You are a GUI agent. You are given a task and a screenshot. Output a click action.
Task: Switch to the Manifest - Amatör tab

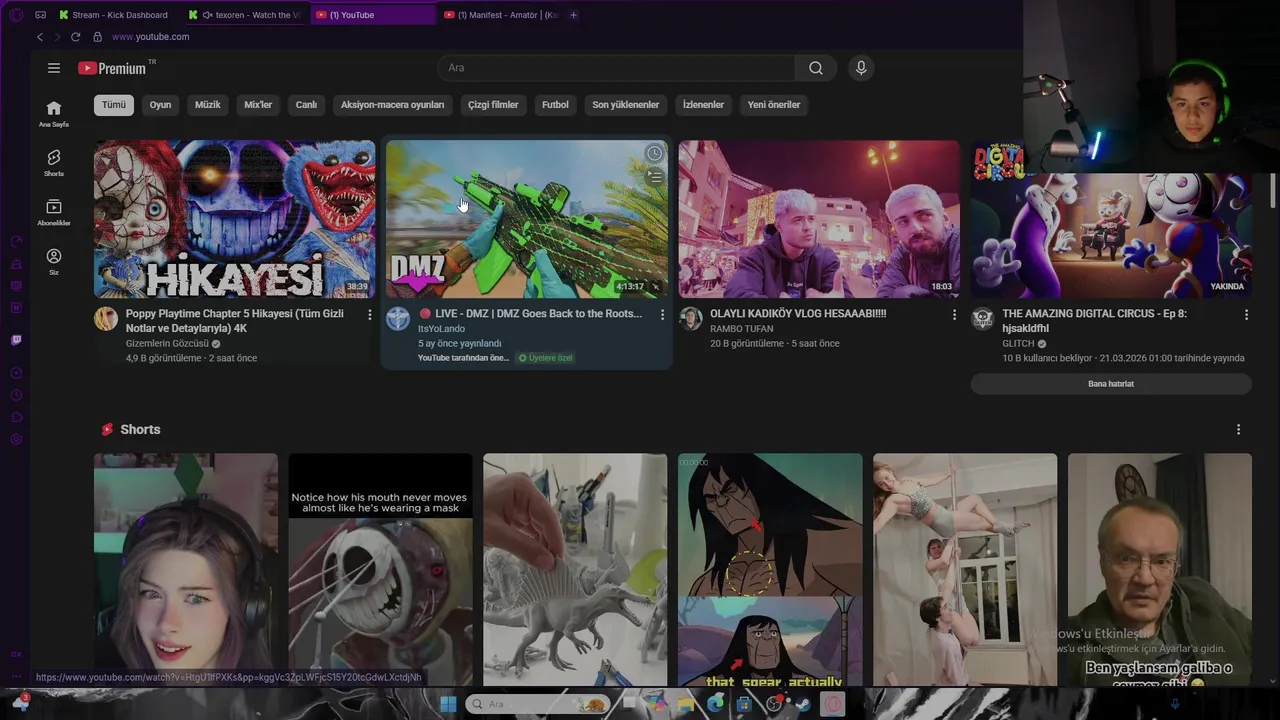pyautogui.click(x=500, y=15)
